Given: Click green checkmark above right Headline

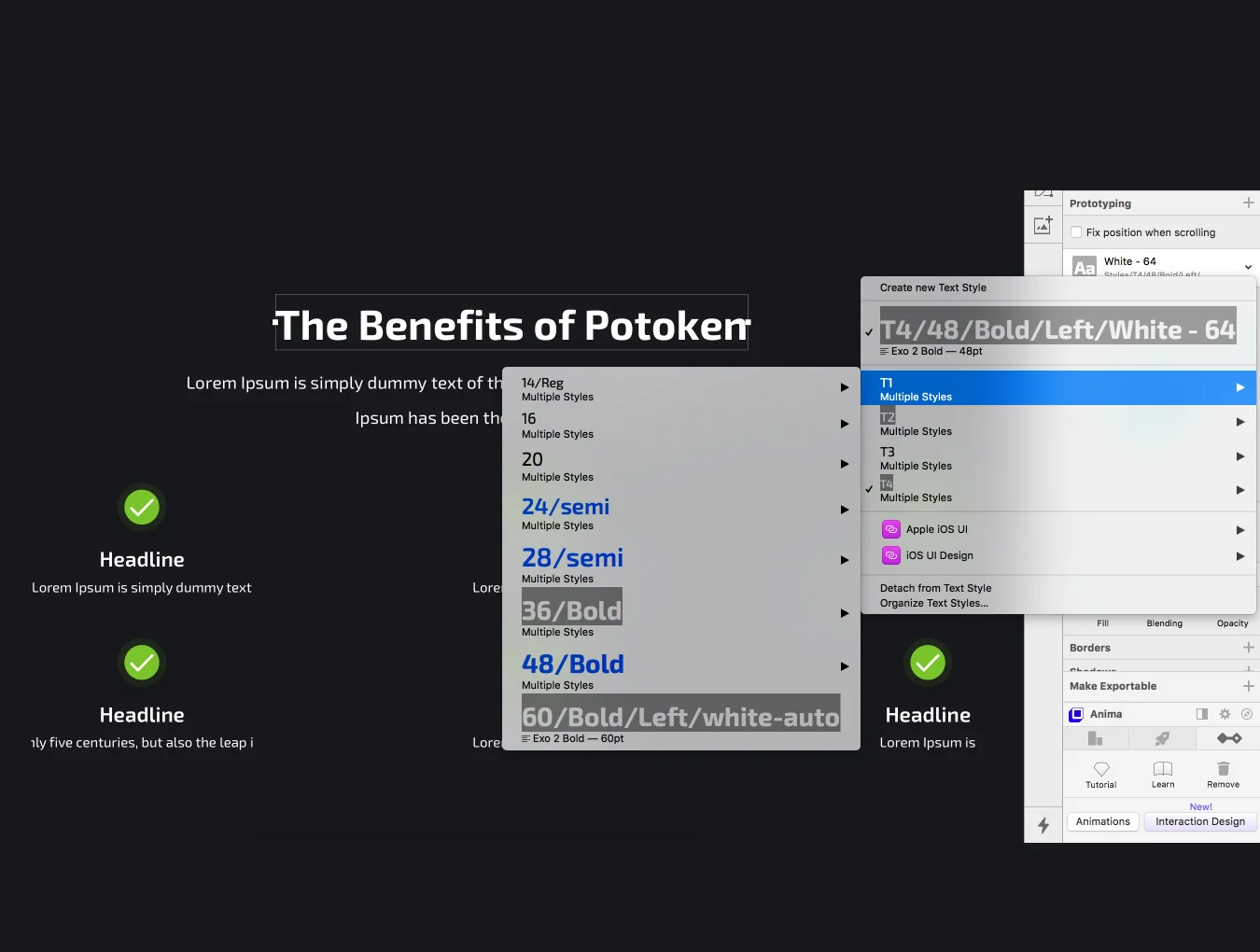Looking at the screenshot, I should coord(928,663).
